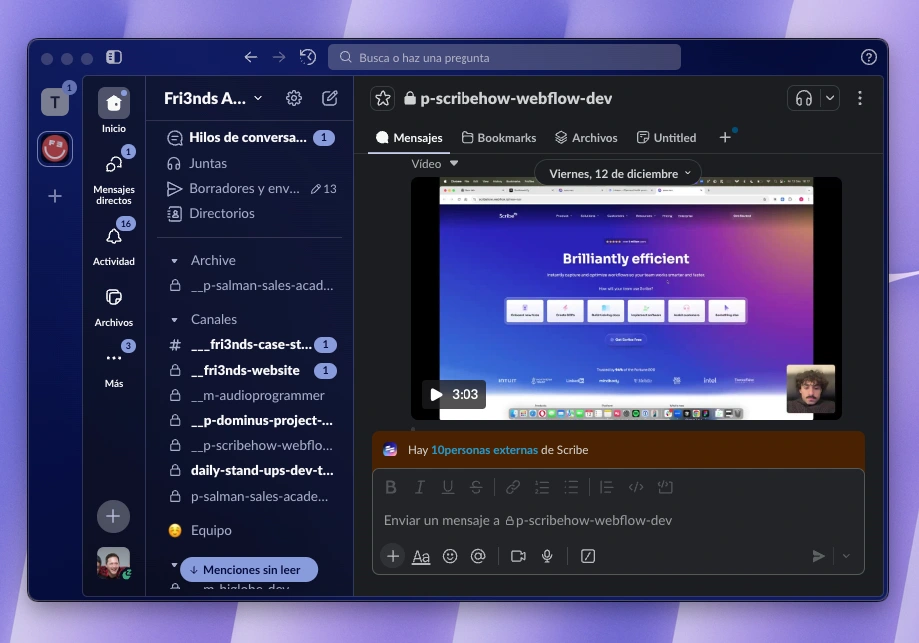Image resolution: width=919 pixels, height=643 pixels.
Task: Open the help question mark icon
Action: (869, 57)
